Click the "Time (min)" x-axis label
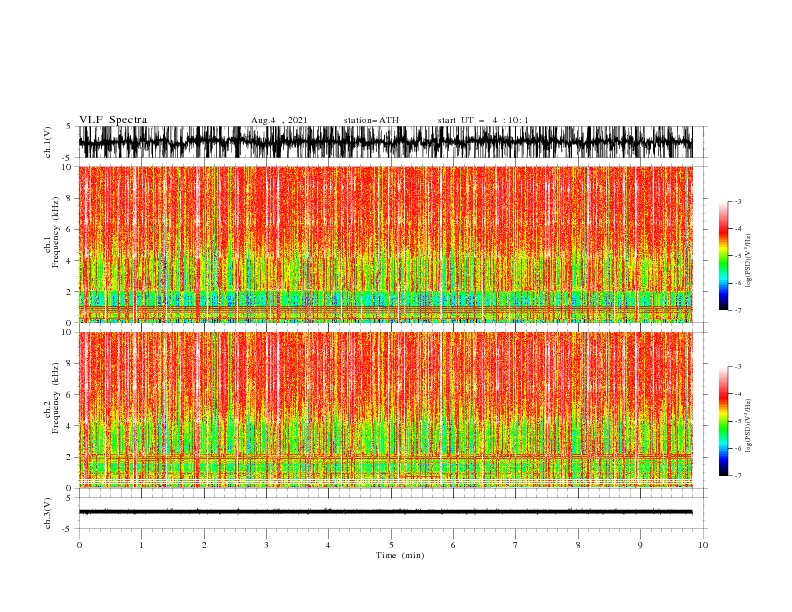792x612 pixels. click(400, 555)
